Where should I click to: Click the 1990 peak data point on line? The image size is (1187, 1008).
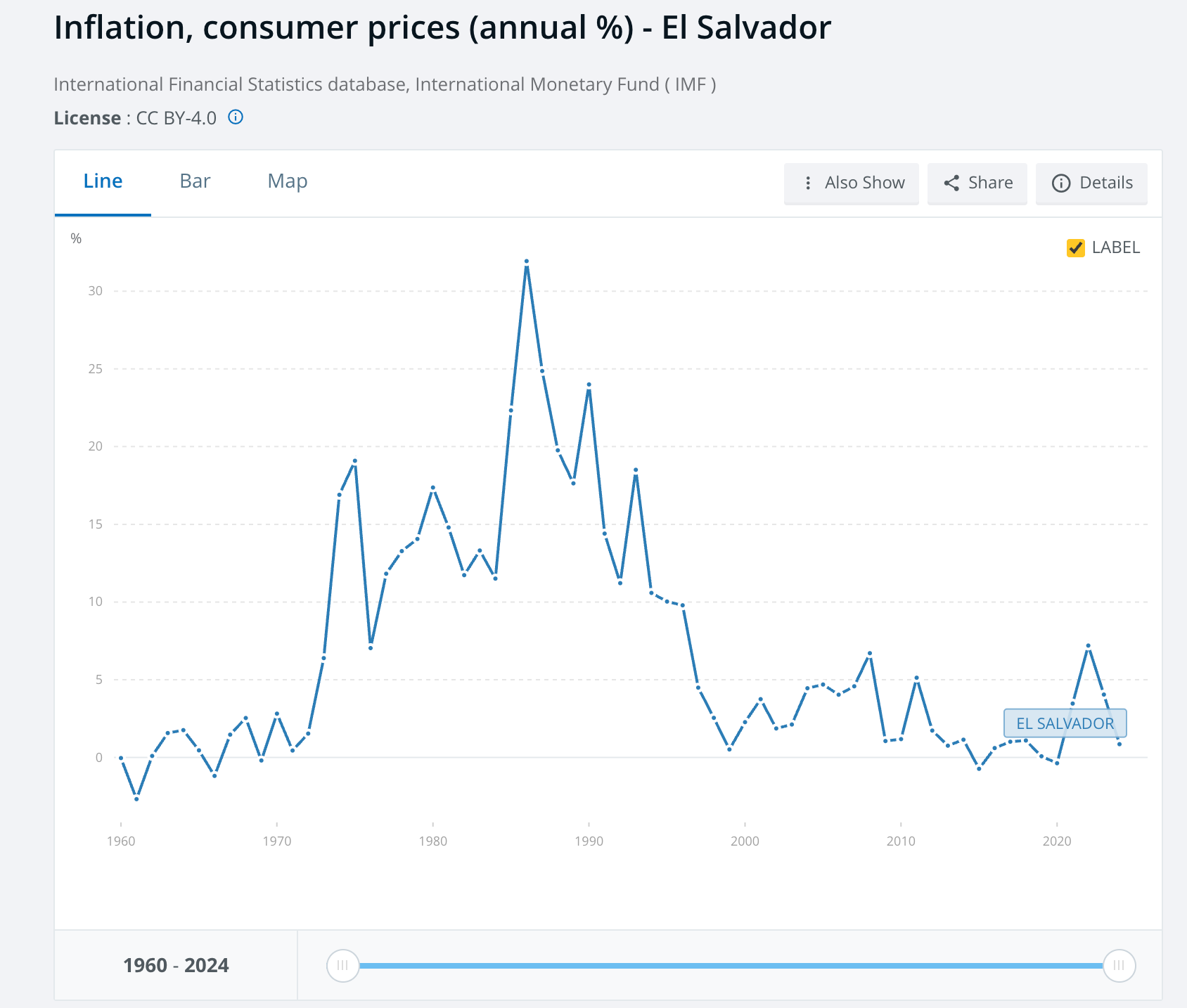pos(589,385)
